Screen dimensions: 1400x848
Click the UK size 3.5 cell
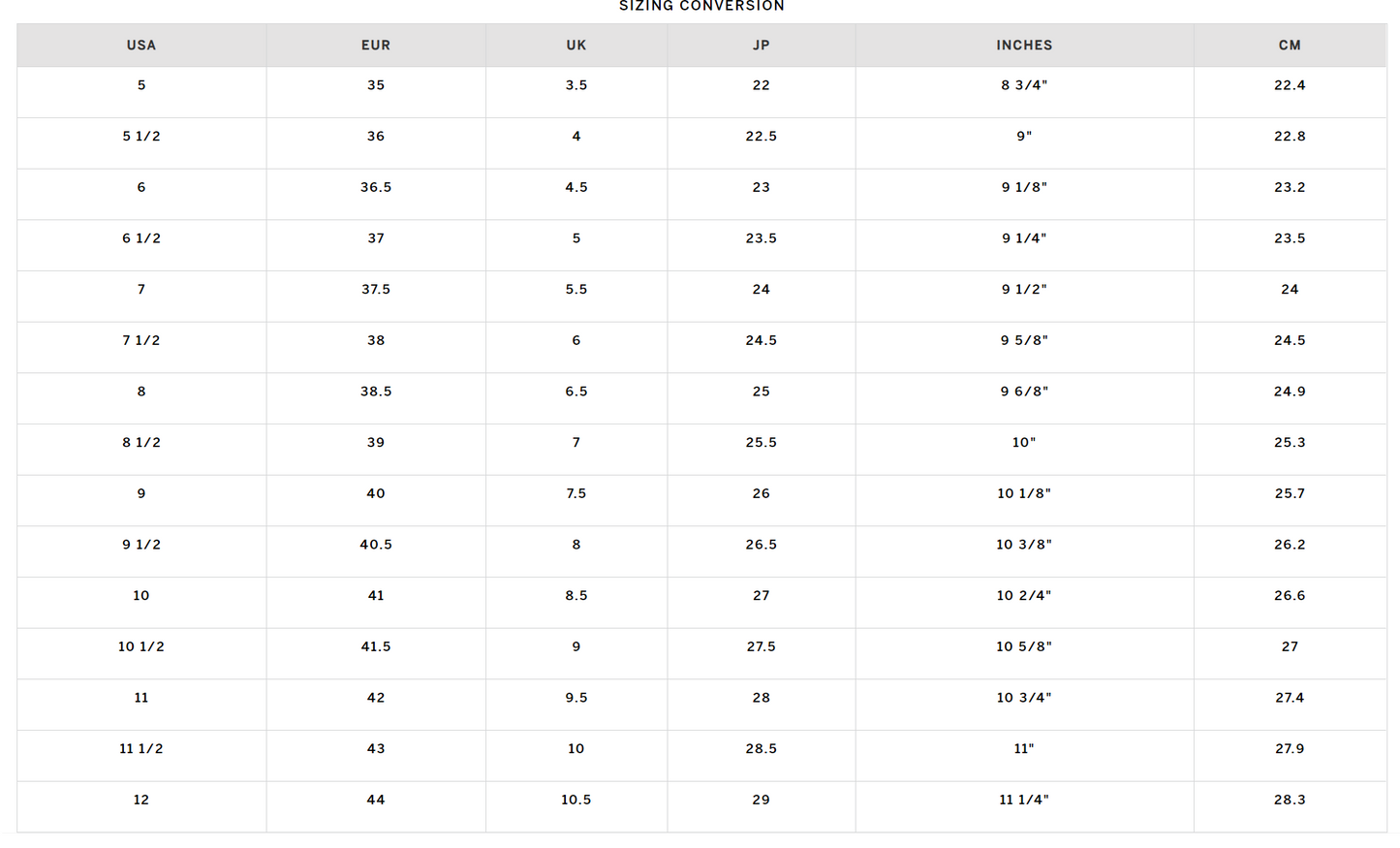576,85
